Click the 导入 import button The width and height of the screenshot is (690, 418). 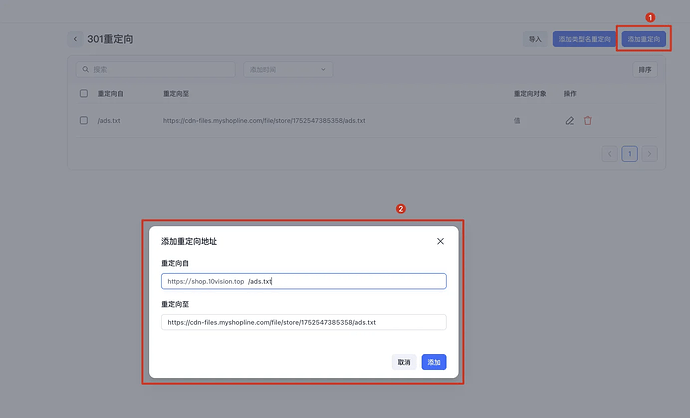coord(535,39)
